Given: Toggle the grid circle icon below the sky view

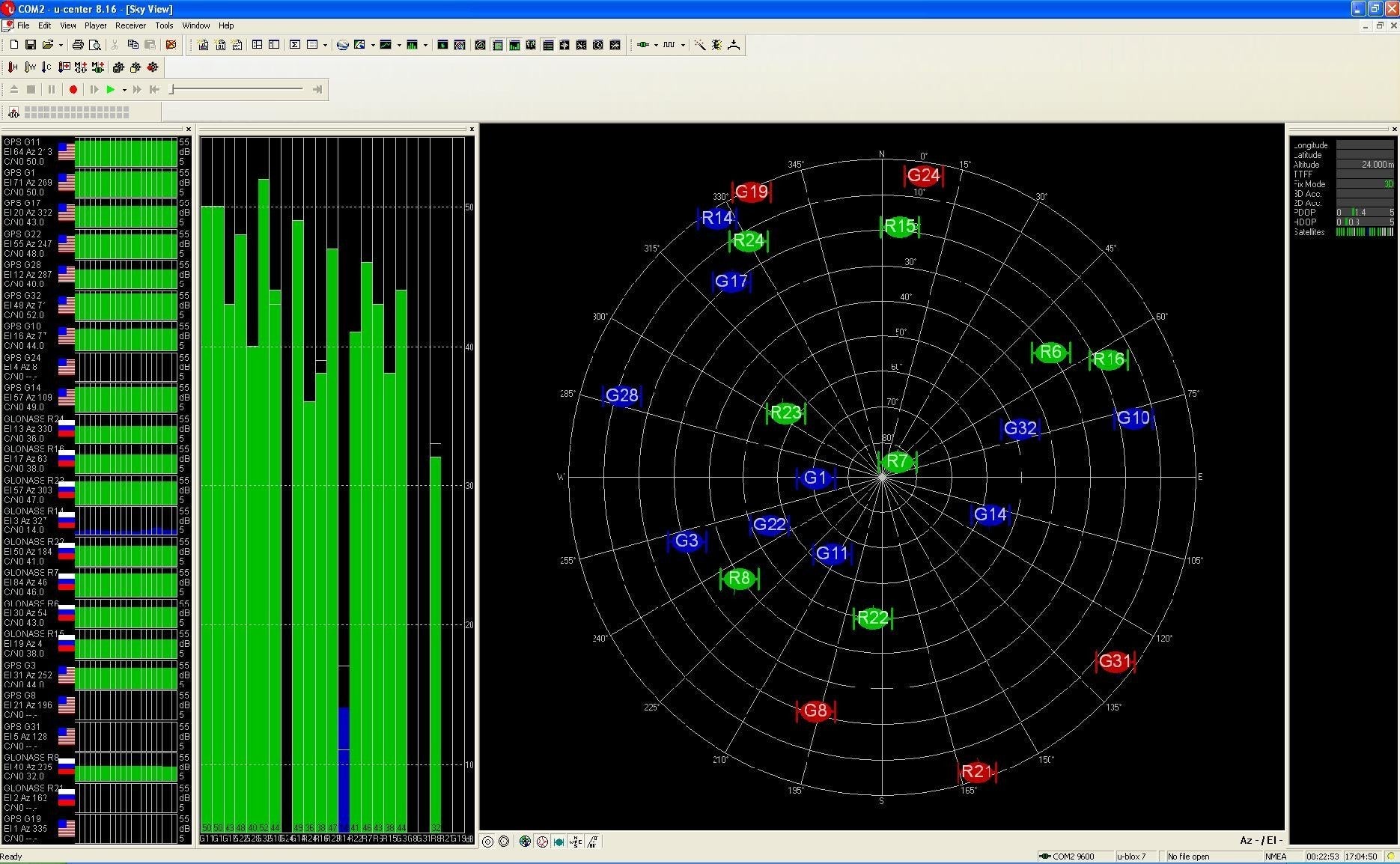Looking at the screenshot, I should [488, 842].
